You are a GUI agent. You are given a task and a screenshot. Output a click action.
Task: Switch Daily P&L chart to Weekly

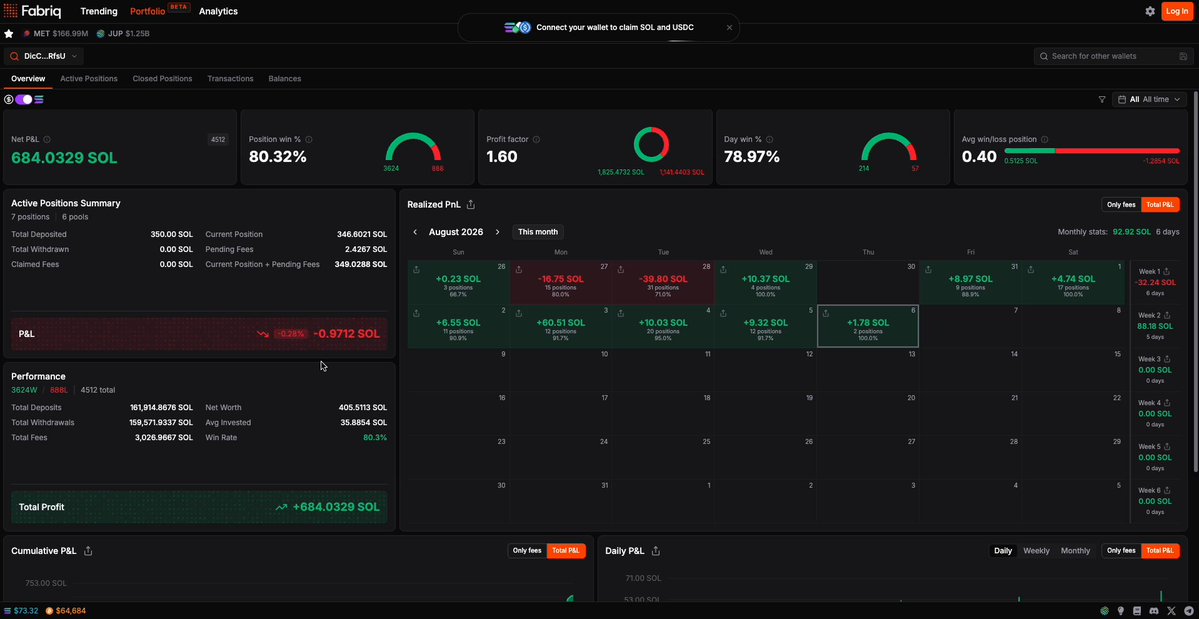1036,551
